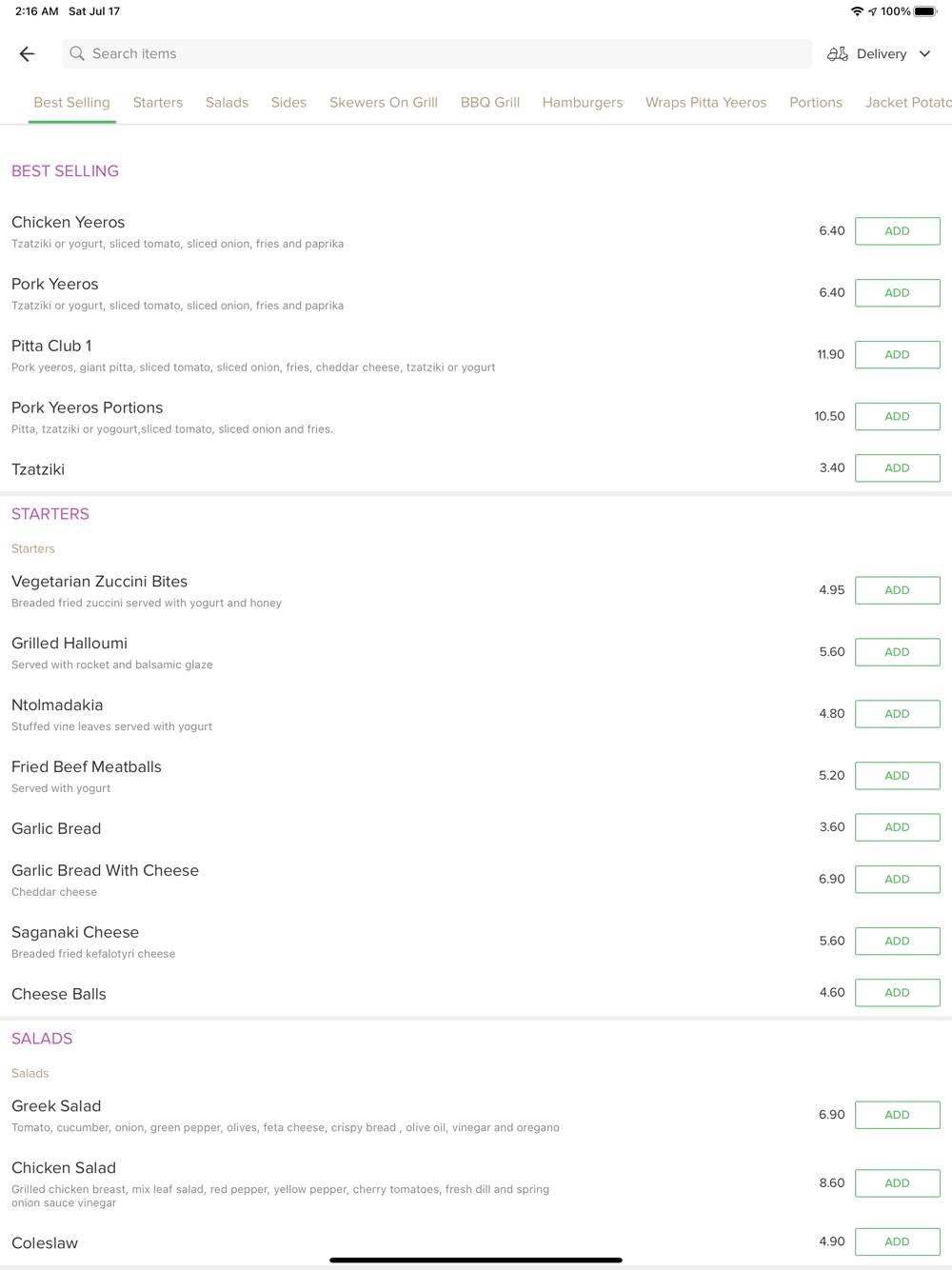Screen dimensions: 952x1270
Task: Tap the battery status icon
Action: coord(925,11)
